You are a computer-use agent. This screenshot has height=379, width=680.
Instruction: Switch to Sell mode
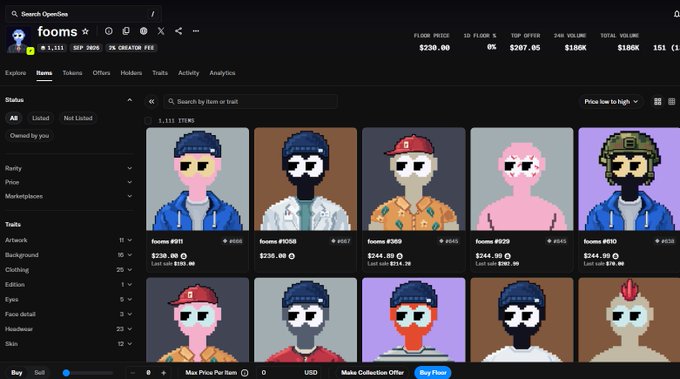[x=39, y=372]
